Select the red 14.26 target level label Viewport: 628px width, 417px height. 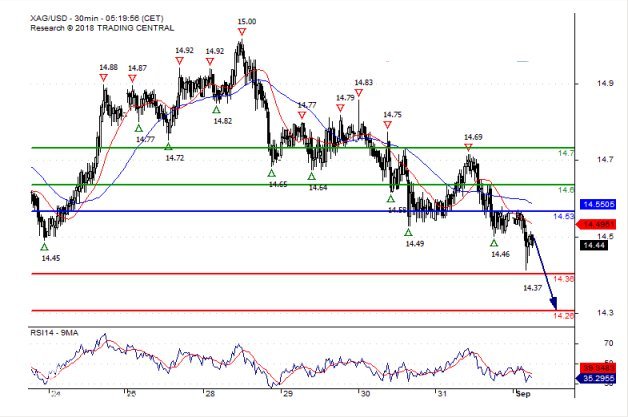pos(563,316)
